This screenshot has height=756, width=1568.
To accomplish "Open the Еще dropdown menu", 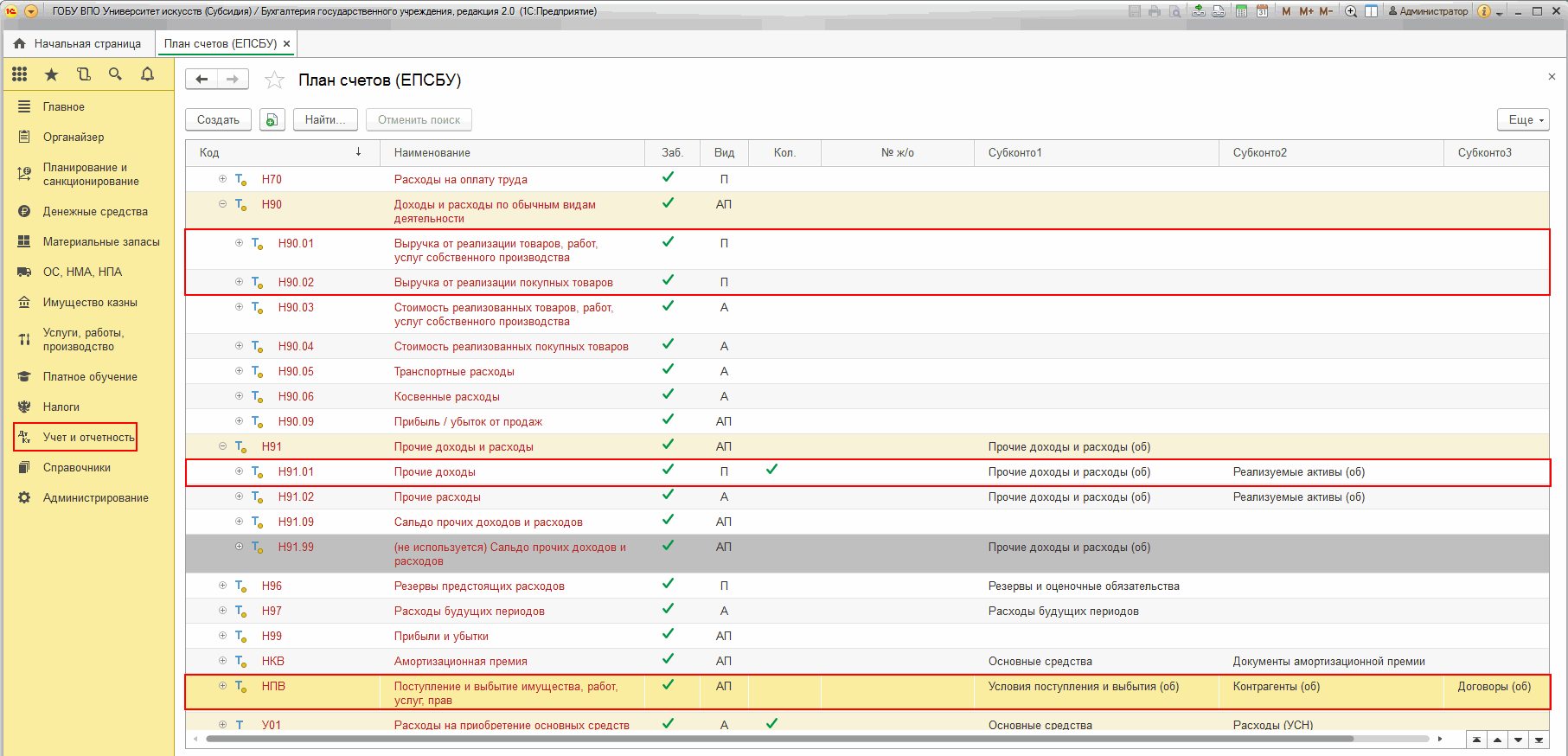I will point(1523,120).
